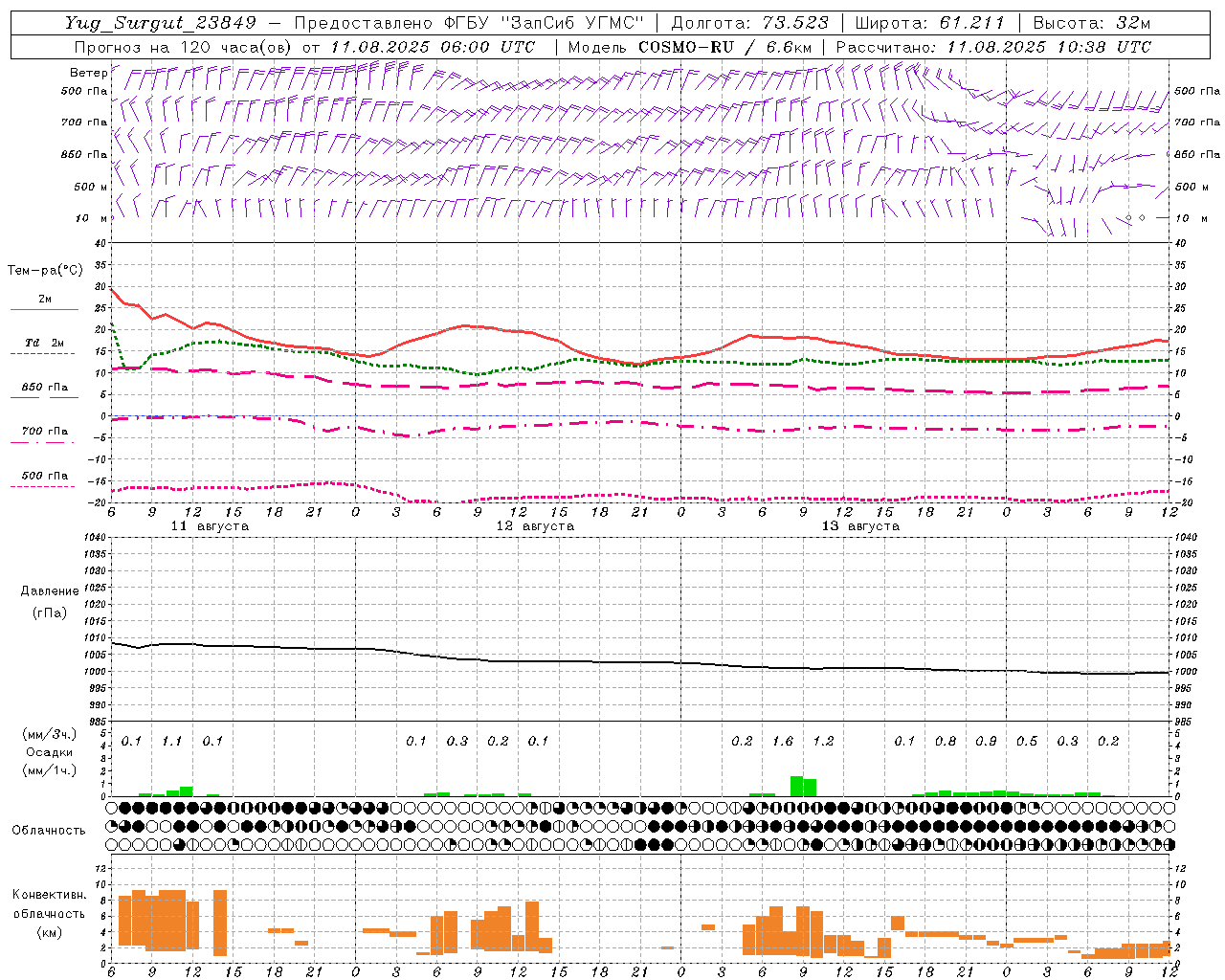The height and width of the screenshot is (980, 1225).
Task: Click the 1.1 precipitation value
Action: click(171, 742)
